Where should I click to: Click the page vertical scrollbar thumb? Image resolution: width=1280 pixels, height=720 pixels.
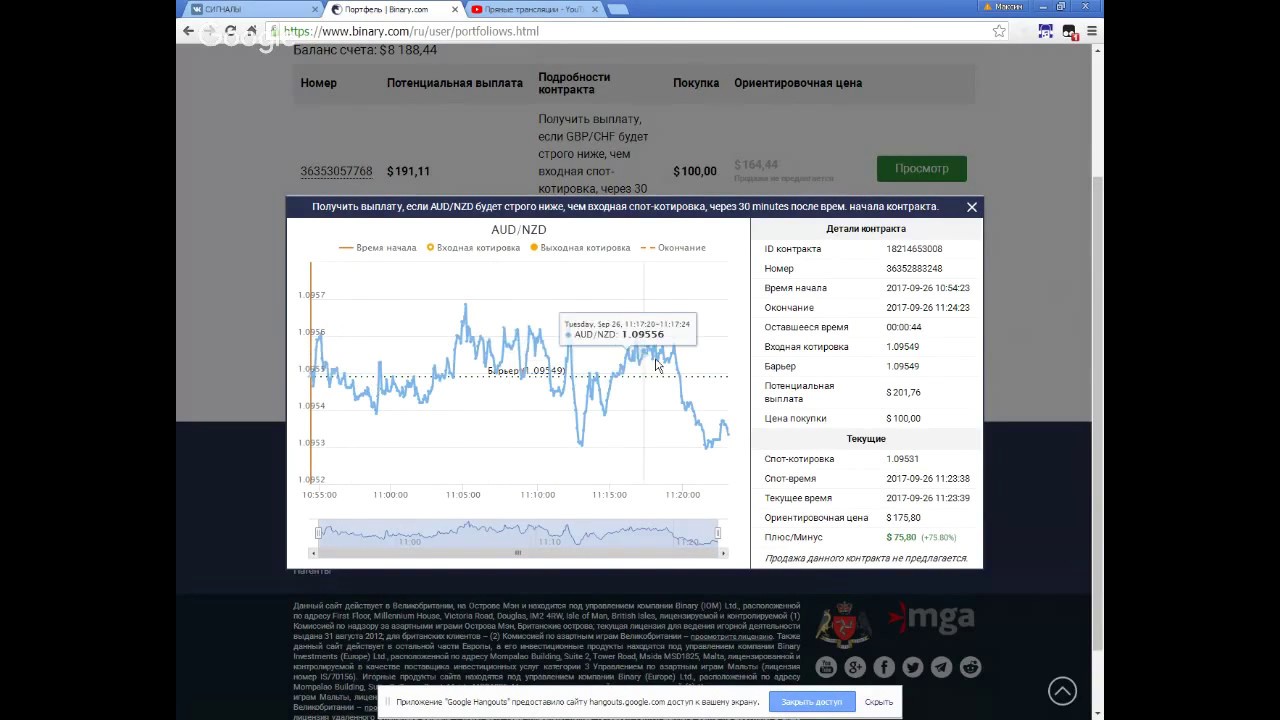1098,412
